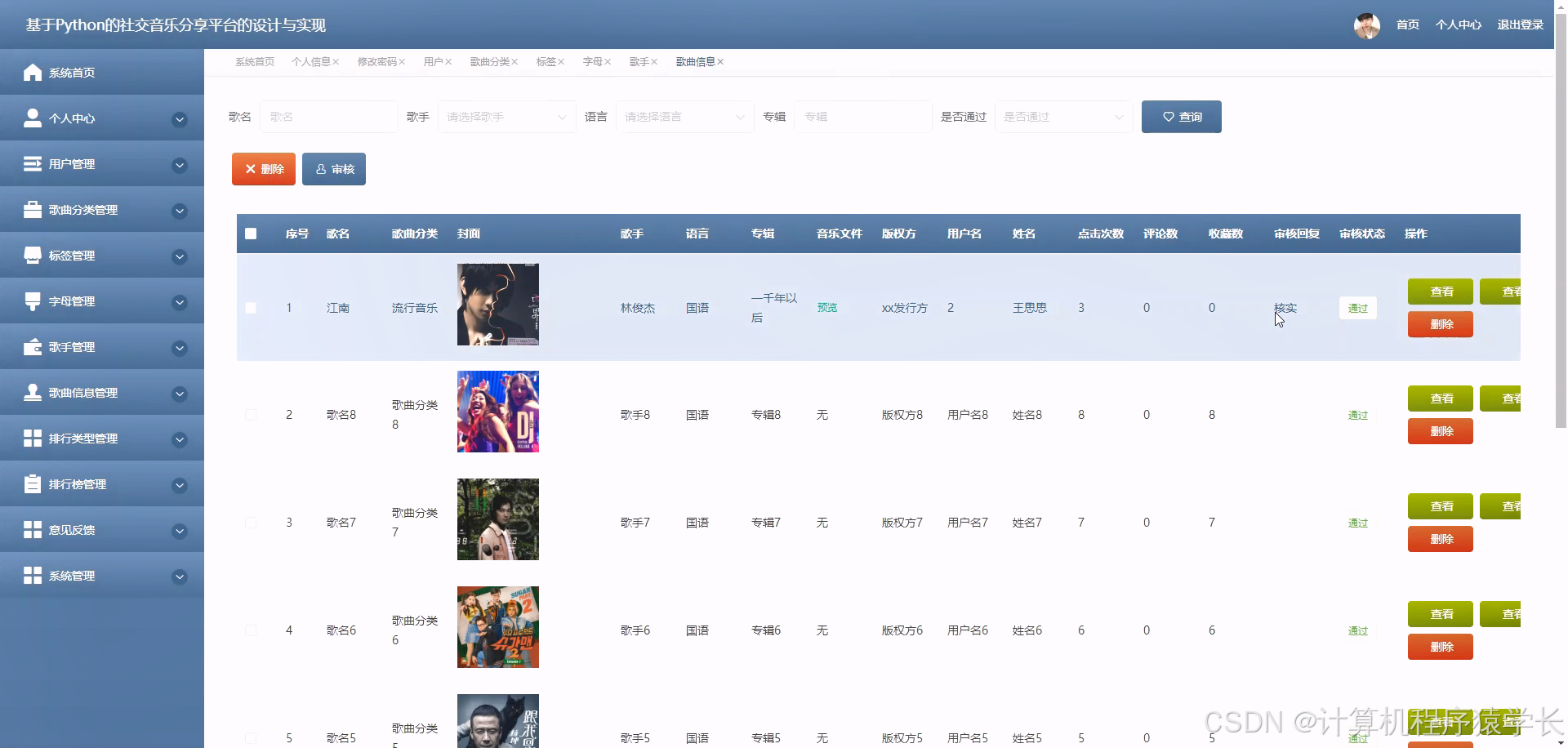Click the icon beside 字母管理
The width and height of the screenshot is (1568, 748).
coord(33,301)
